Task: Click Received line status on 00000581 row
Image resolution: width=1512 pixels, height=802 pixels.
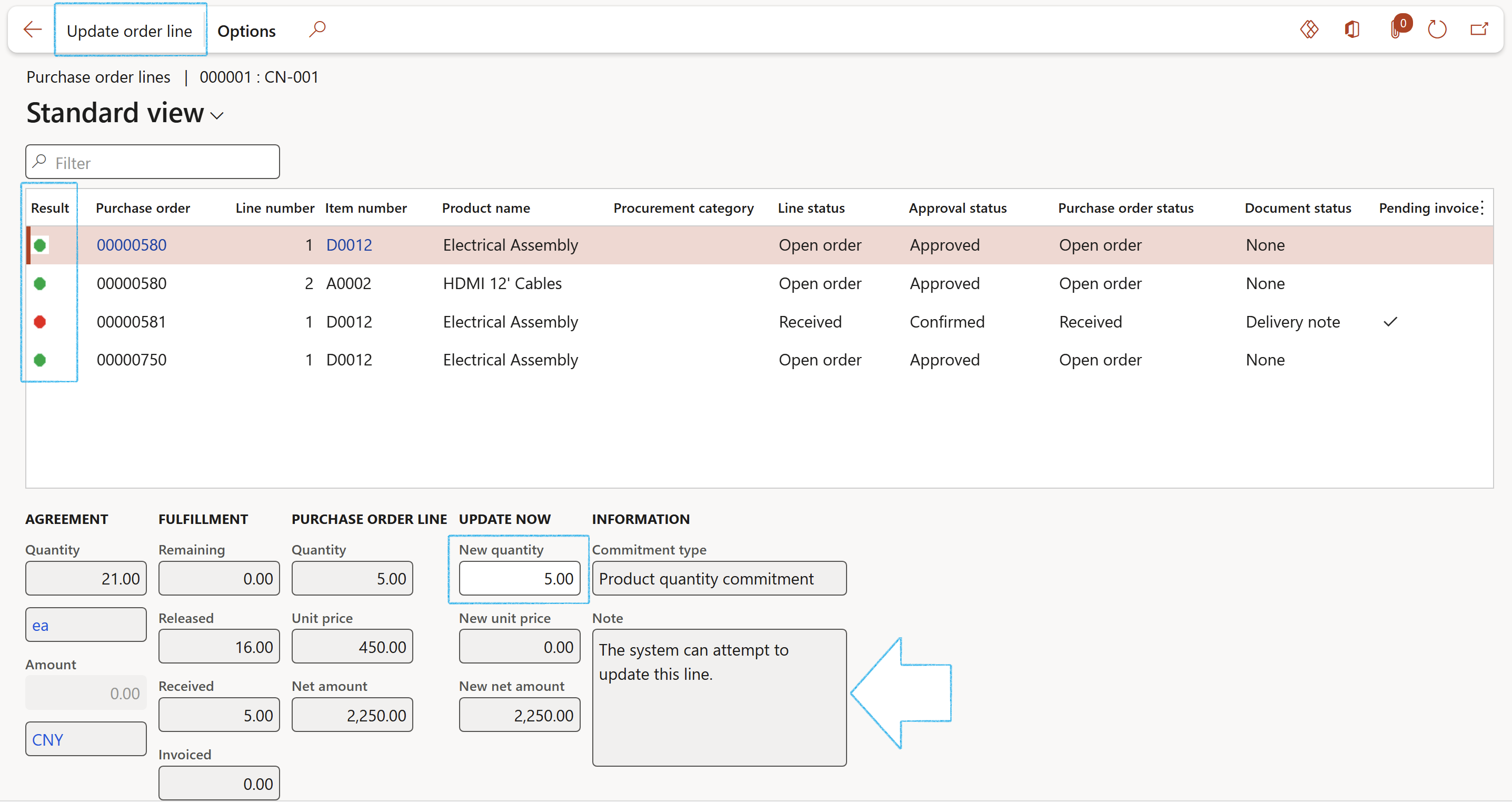Action: (x=810, y=322)
